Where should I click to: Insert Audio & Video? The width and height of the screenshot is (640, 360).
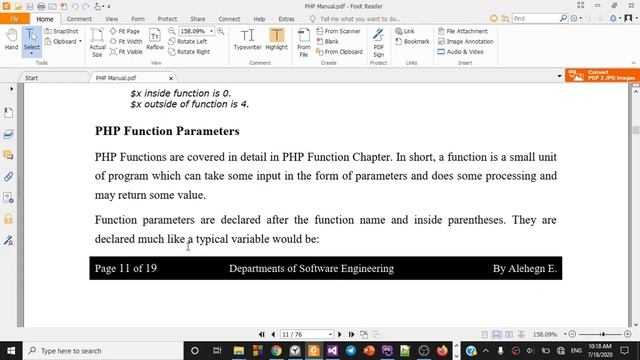460,52
